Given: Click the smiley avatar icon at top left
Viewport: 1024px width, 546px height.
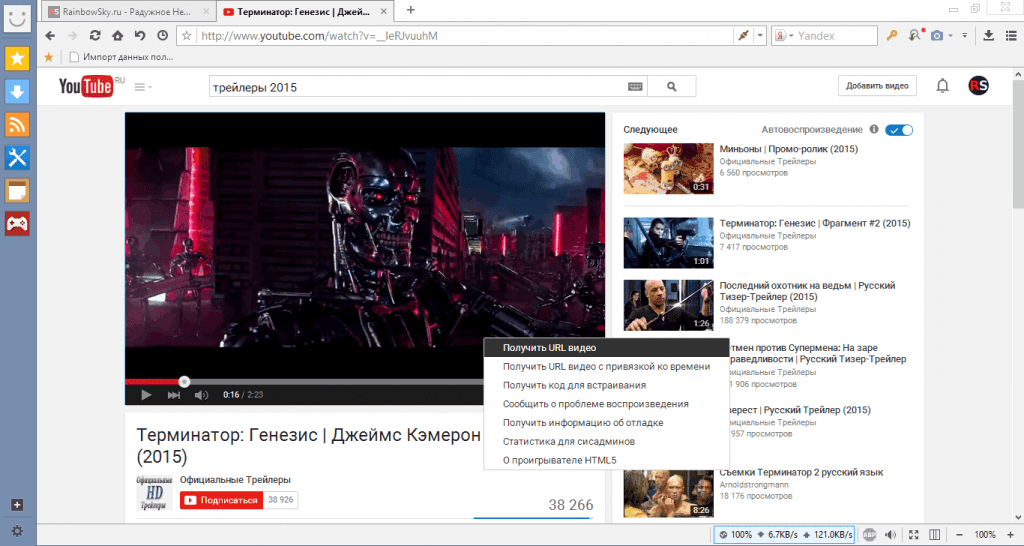Looking at the screenshot, I should (x=17, y=18).
